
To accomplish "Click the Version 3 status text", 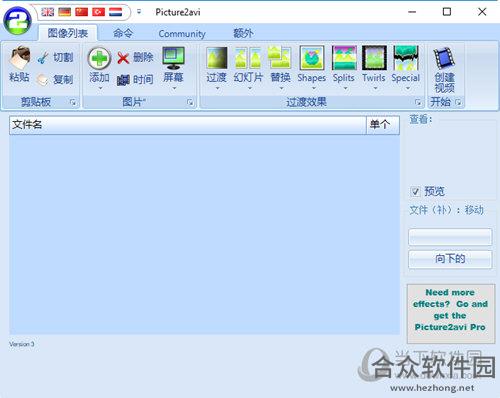I will pos(22,344).
